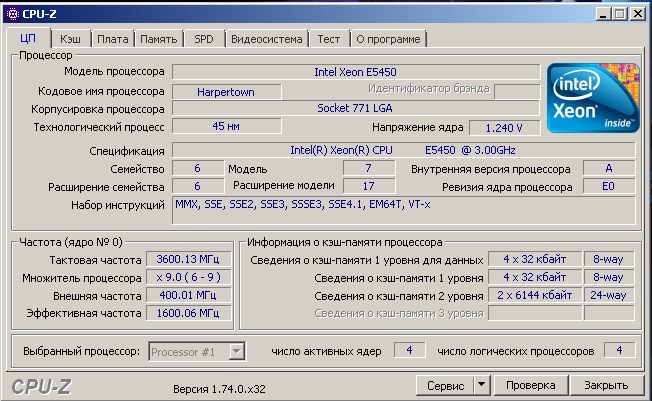652x401 pixels.
Task: Click the Расширение модели value 17
Action: (369, 186)
